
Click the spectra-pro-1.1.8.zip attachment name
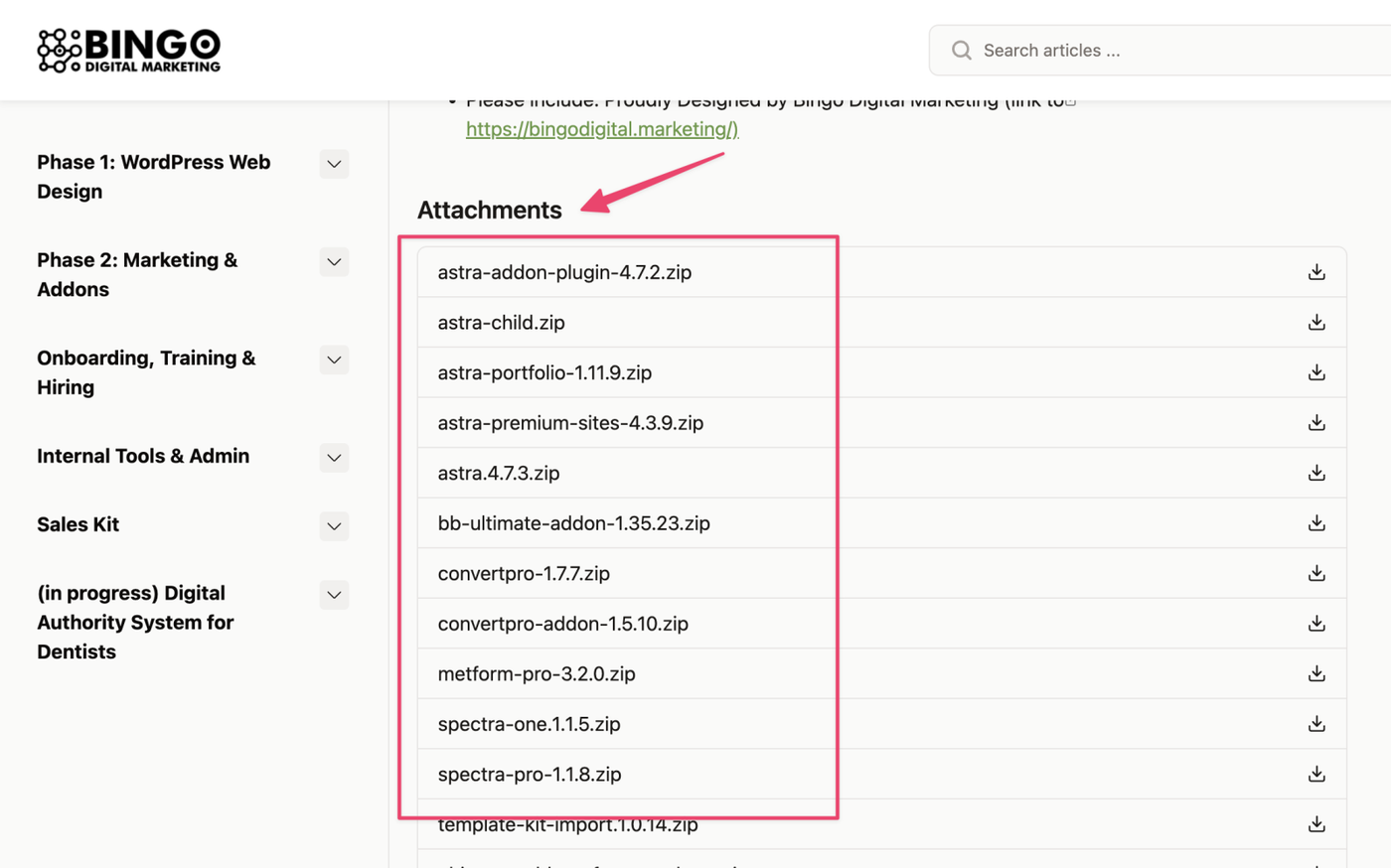tap(530, 774)
